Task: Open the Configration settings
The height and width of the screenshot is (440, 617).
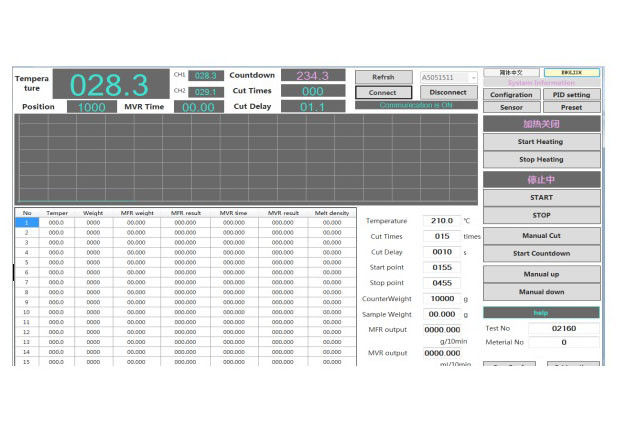Action: [511, 95]
